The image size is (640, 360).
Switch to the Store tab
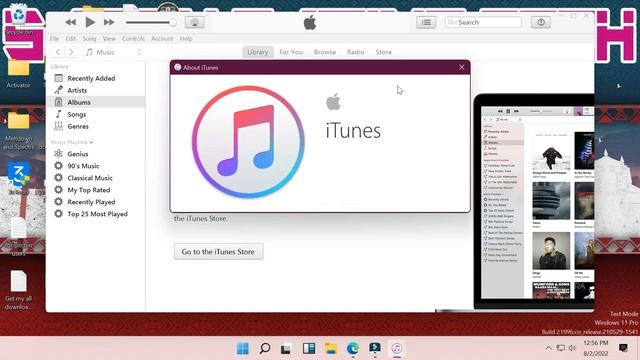[x=383, y=52]
